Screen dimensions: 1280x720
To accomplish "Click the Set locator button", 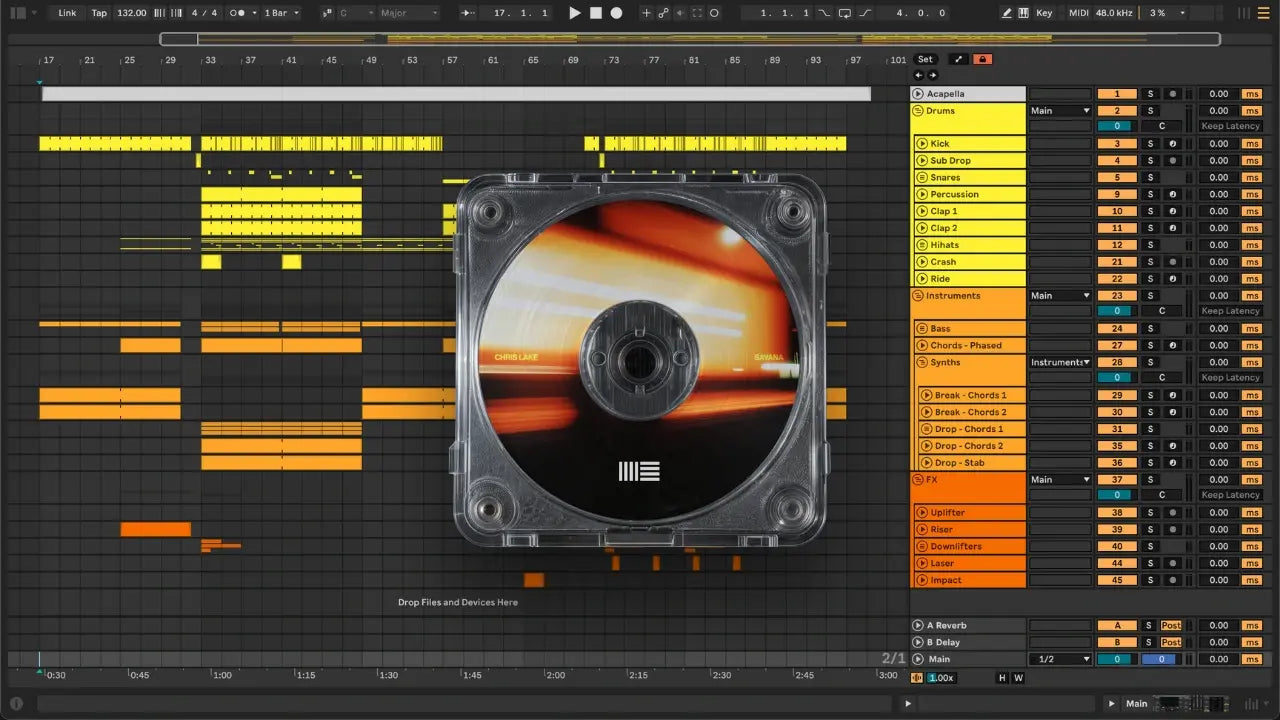I will [x=925, y=59].
